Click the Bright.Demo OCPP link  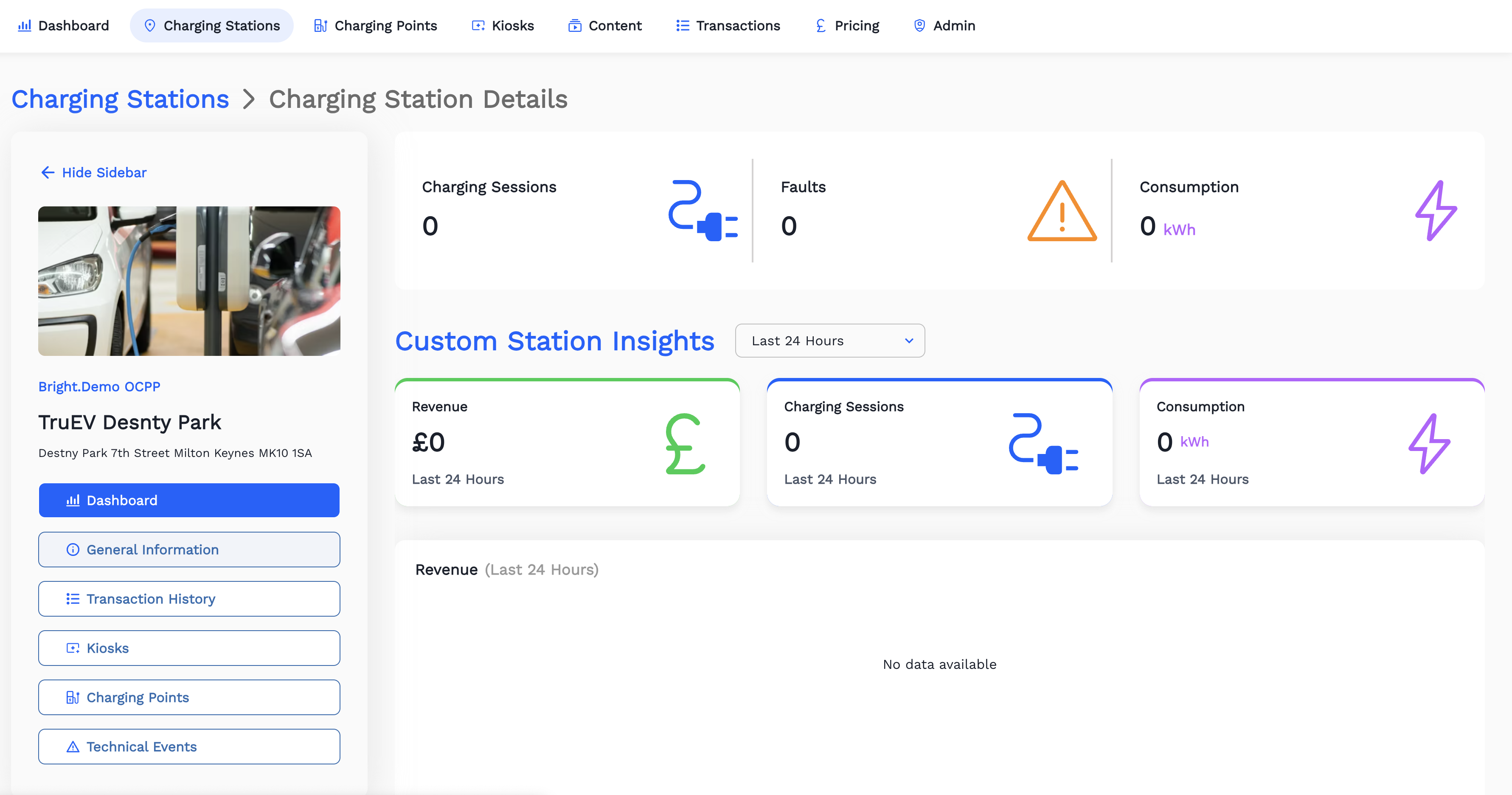(99, 386)
